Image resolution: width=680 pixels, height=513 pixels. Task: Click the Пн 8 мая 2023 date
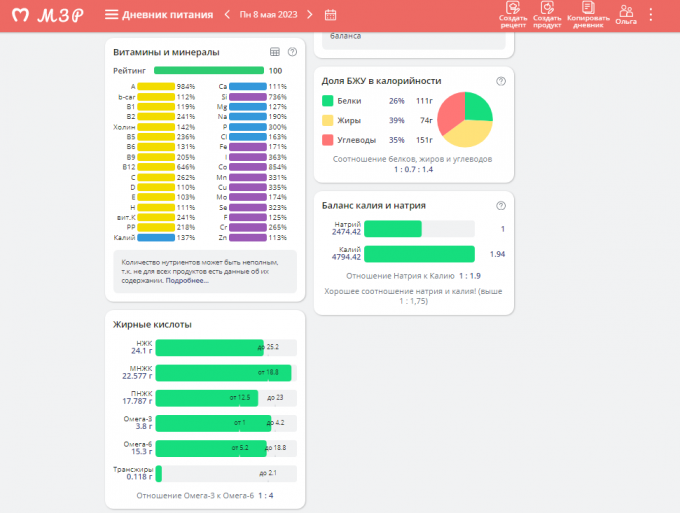[x=269, y=15]
